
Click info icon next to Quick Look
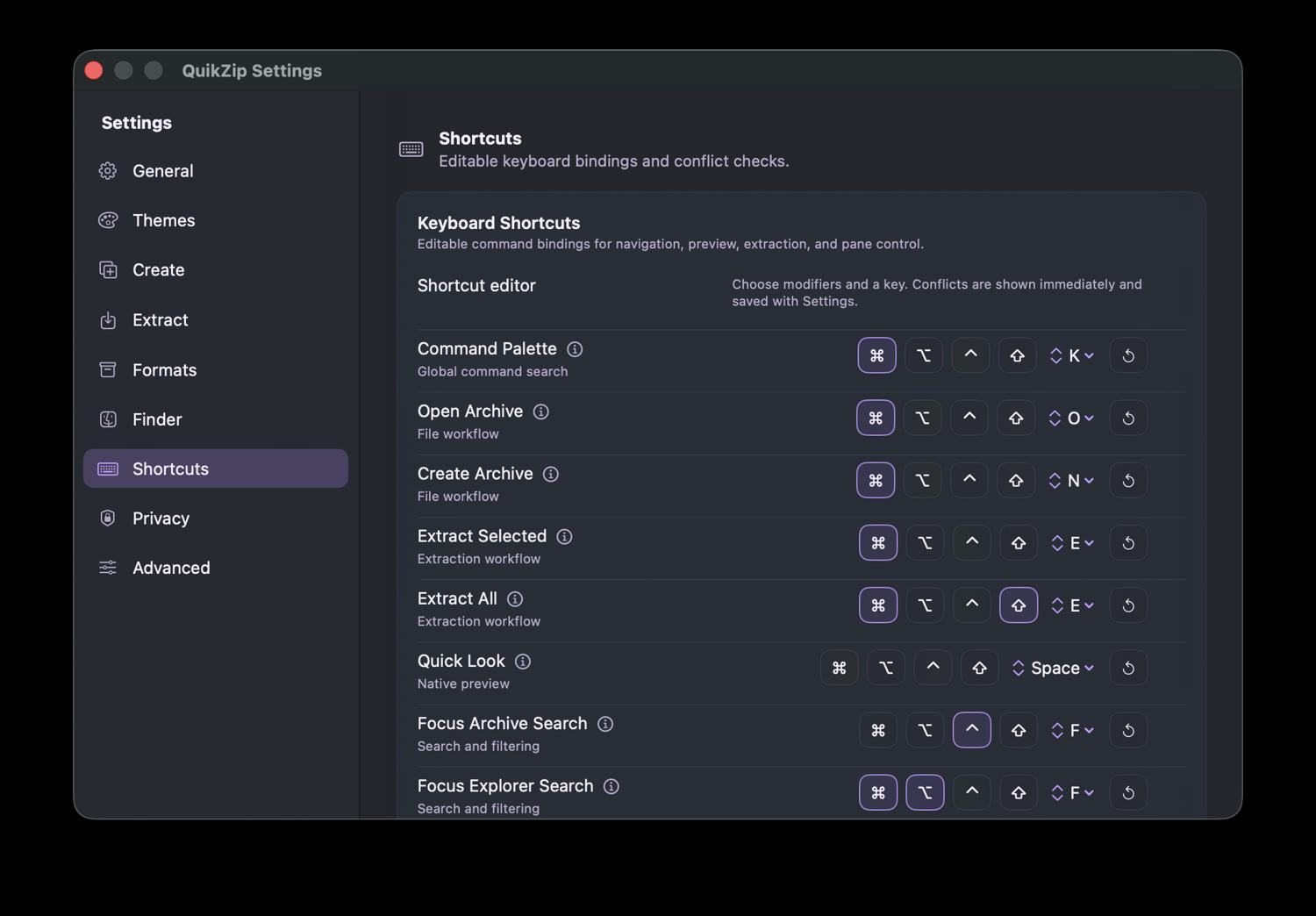[523, 661]
